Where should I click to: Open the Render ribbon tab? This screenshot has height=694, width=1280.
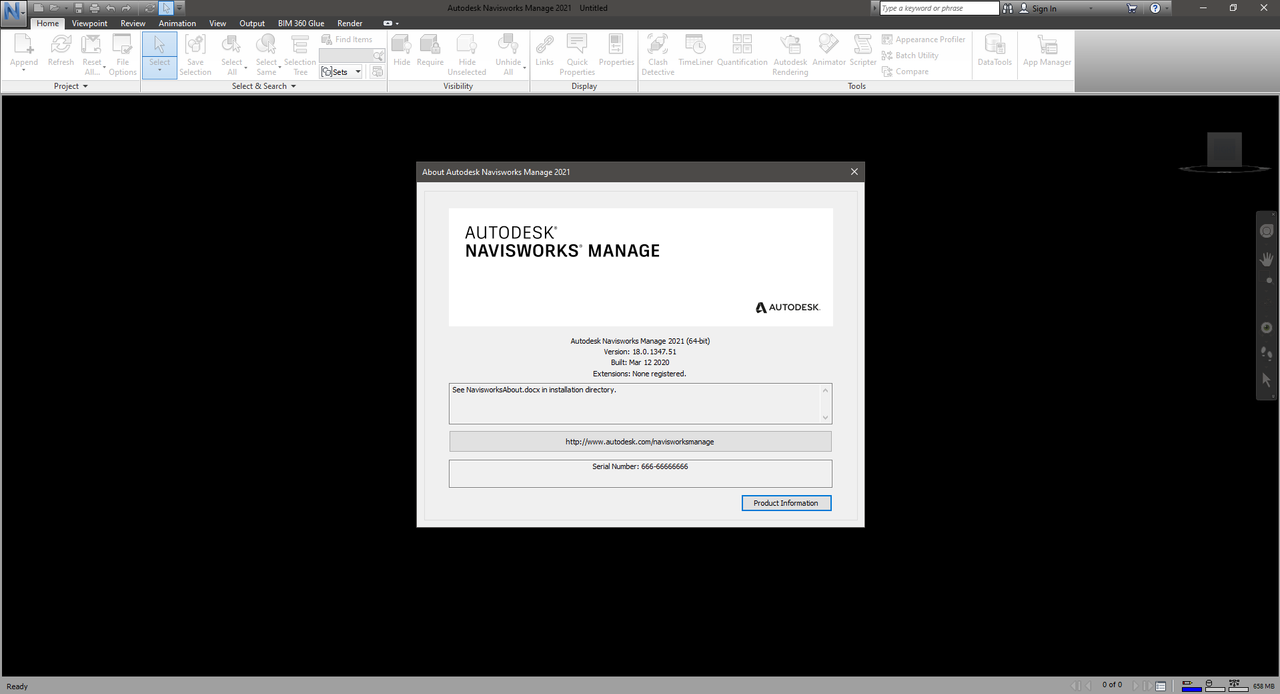(350, 23)
